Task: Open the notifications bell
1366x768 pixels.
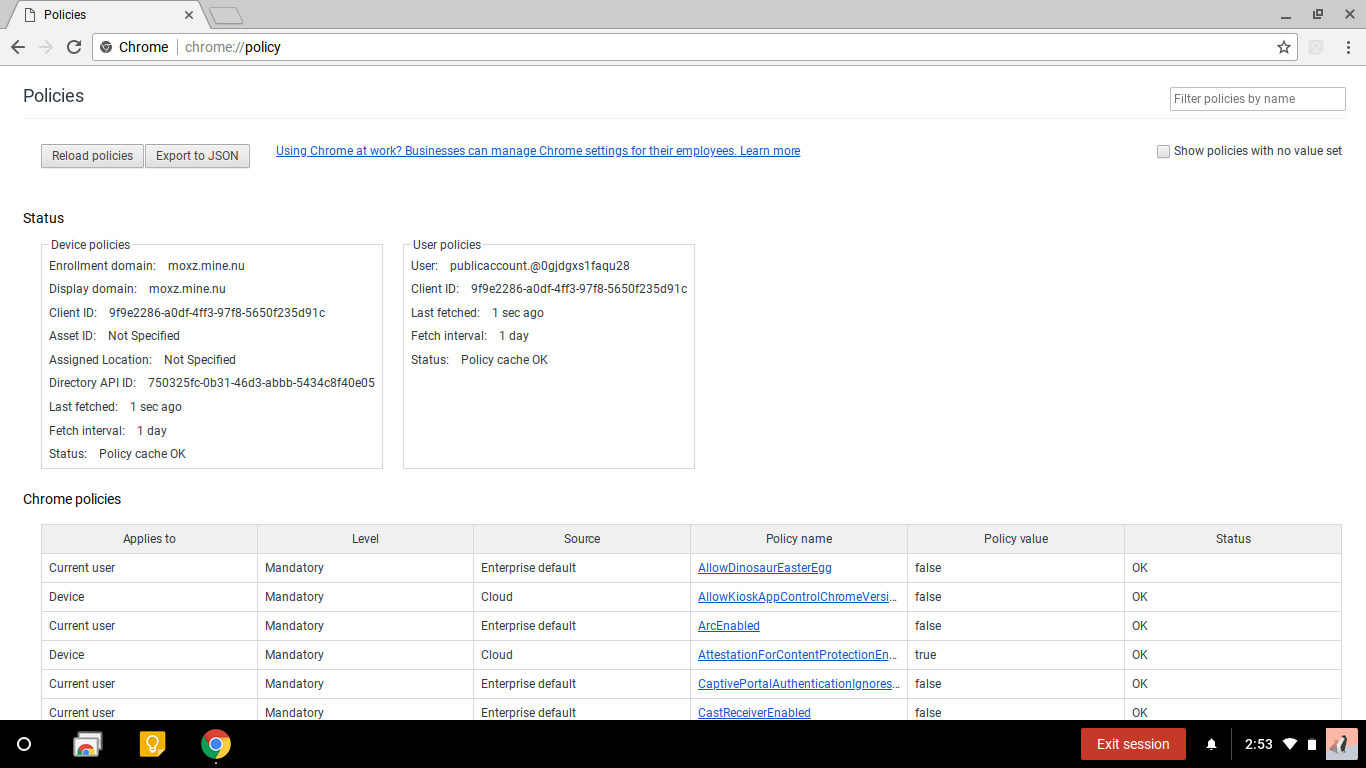Action: (1212, 744)
